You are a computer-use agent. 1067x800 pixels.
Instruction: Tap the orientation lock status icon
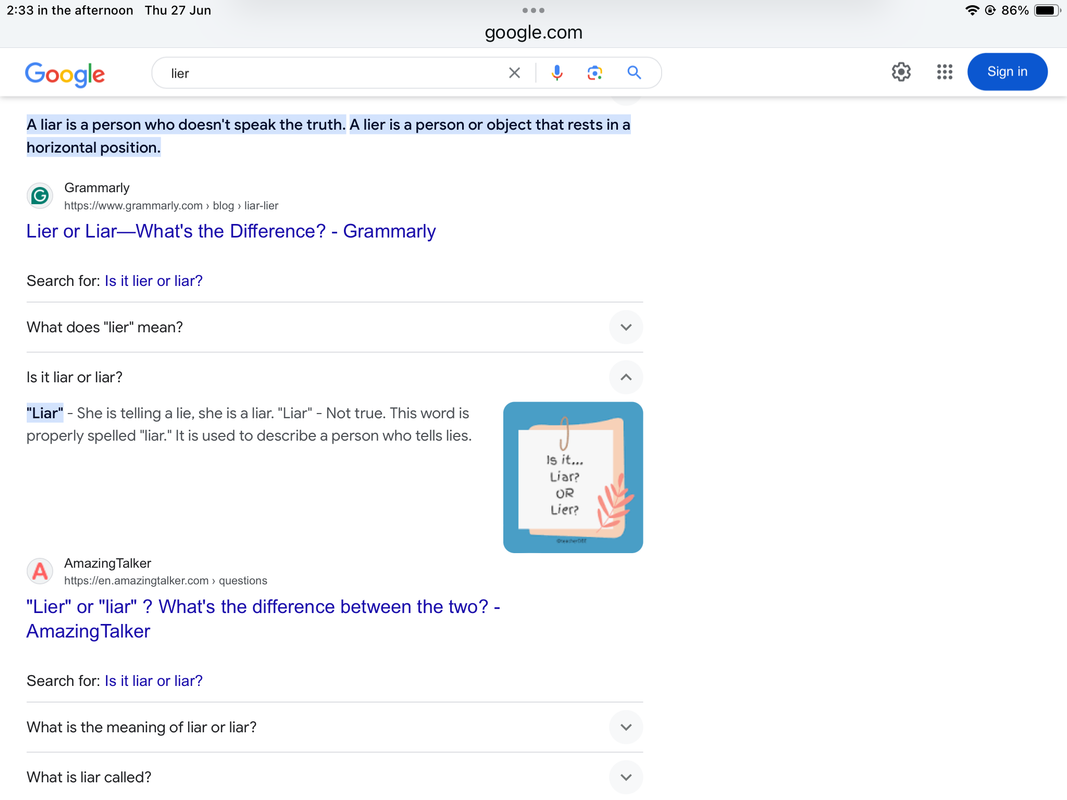click(x=990, y=10)
